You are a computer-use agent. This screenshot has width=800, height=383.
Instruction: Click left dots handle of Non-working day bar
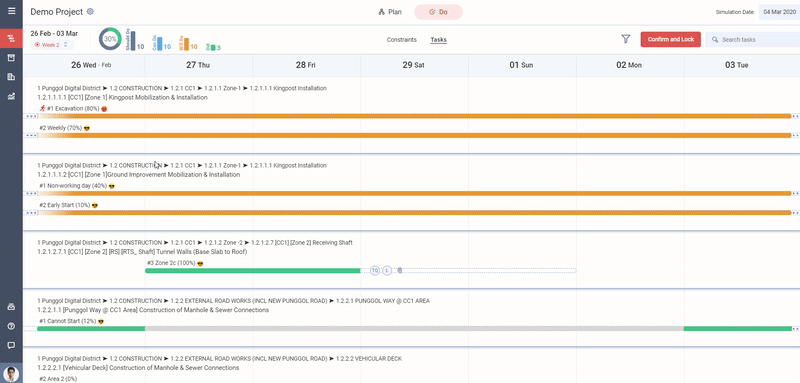[x=31, y=194]
